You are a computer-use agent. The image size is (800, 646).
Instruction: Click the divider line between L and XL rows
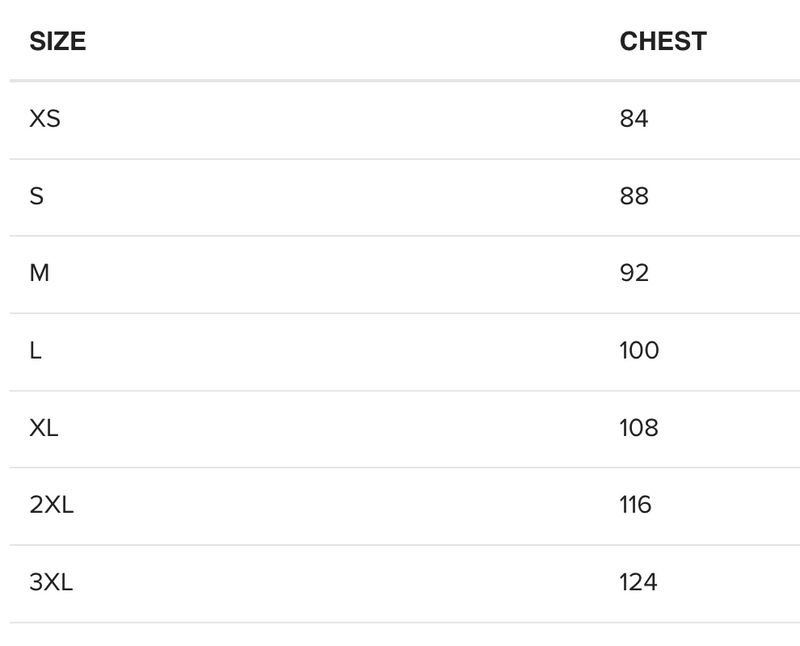click(x=400, y=390)
